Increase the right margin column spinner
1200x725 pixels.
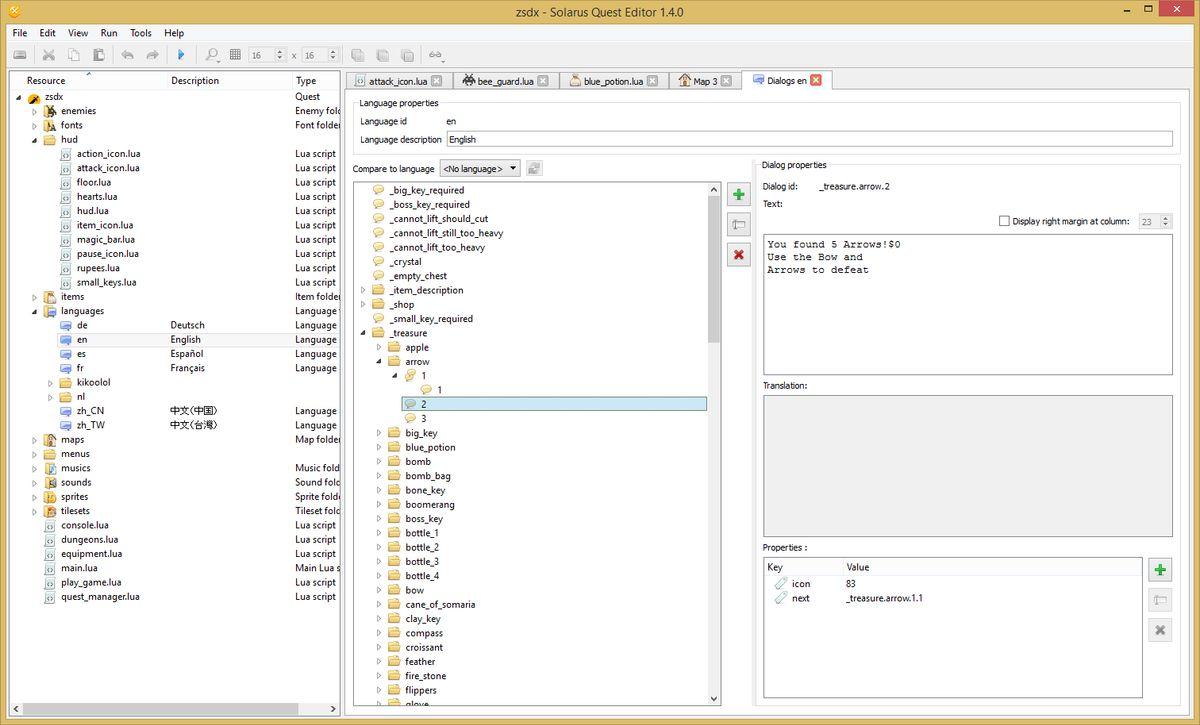tap(1166, 218)
